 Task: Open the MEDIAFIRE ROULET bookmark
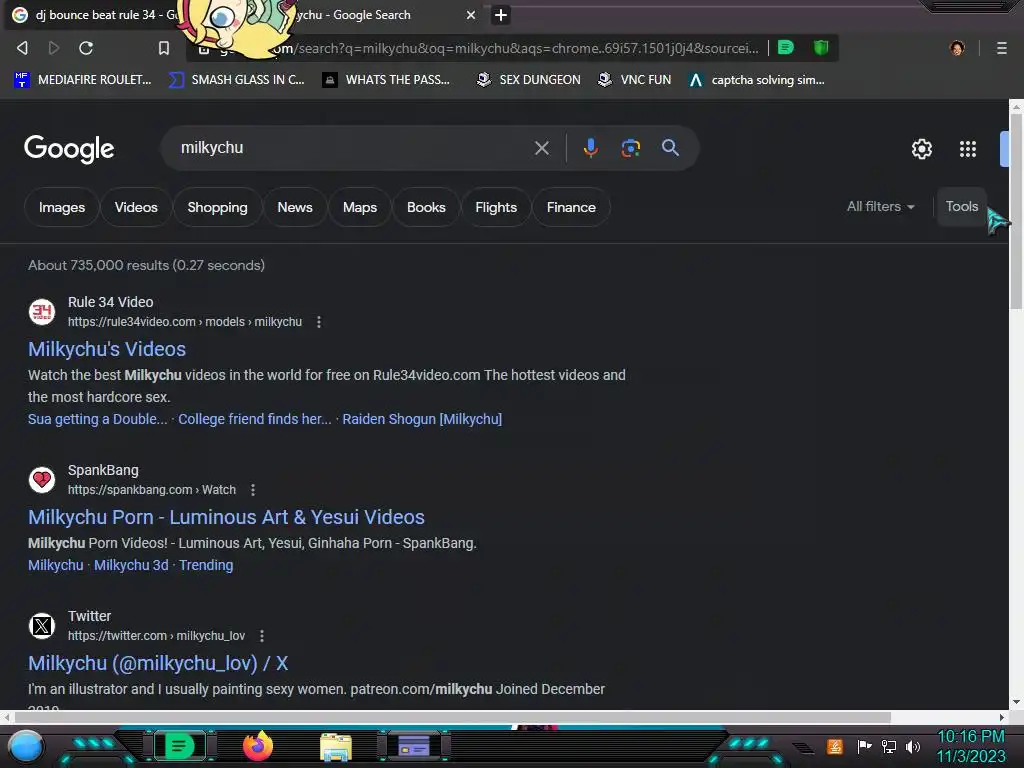click(82, 80)
